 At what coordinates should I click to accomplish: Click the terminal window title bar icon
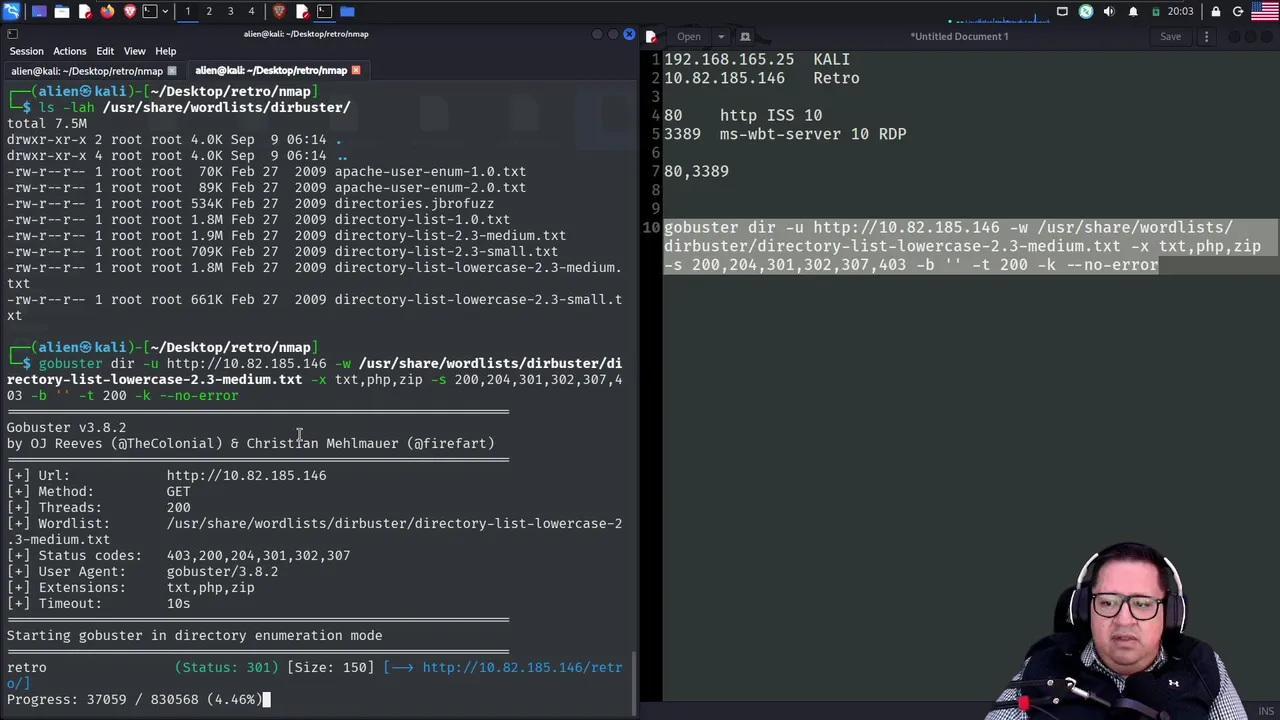12,34
